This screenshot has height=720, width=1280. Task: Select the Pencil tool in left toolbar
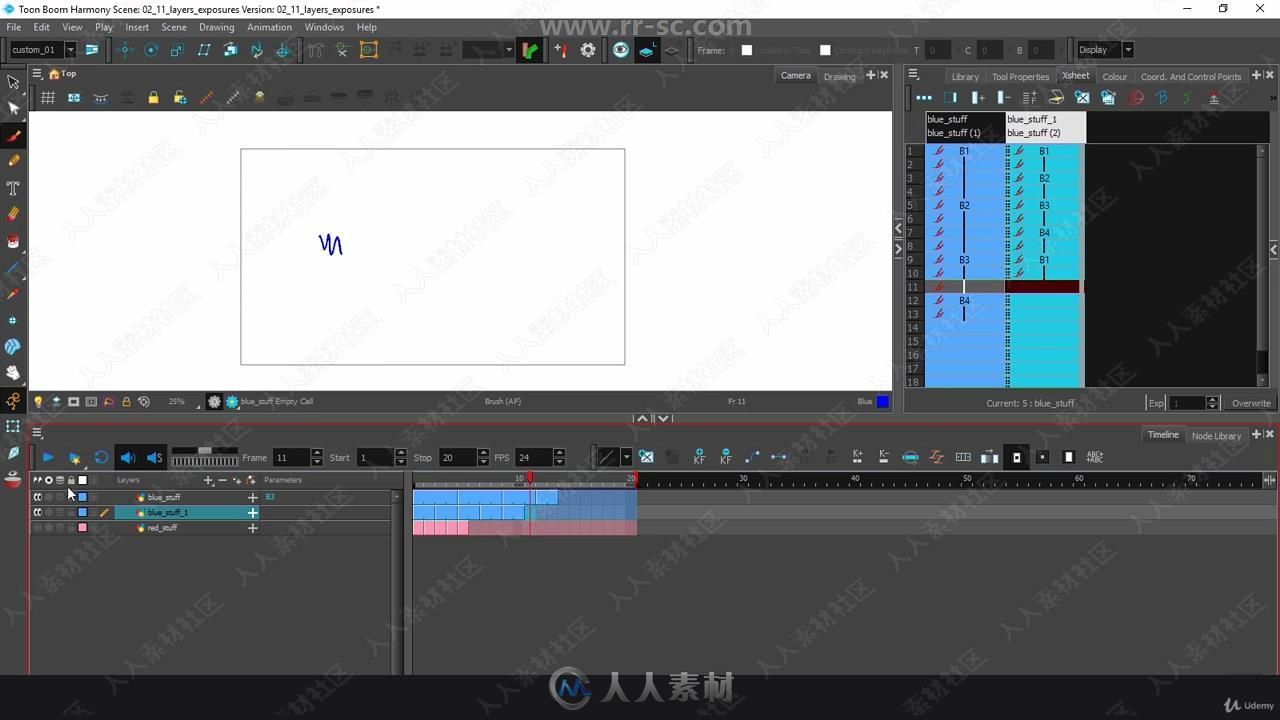tap(13, 161)
